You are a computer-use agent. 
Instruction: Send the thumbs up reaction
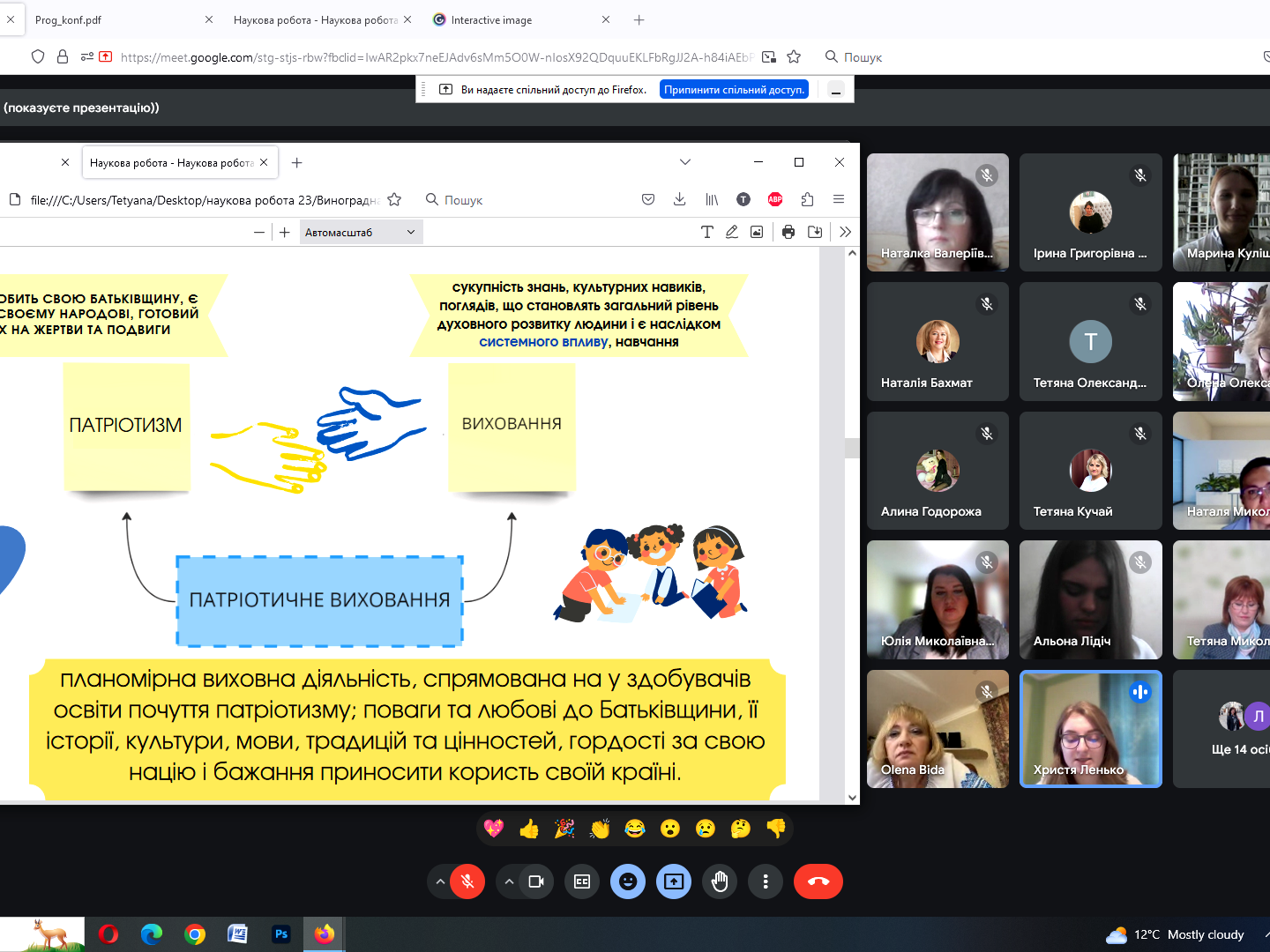point(529,829)
